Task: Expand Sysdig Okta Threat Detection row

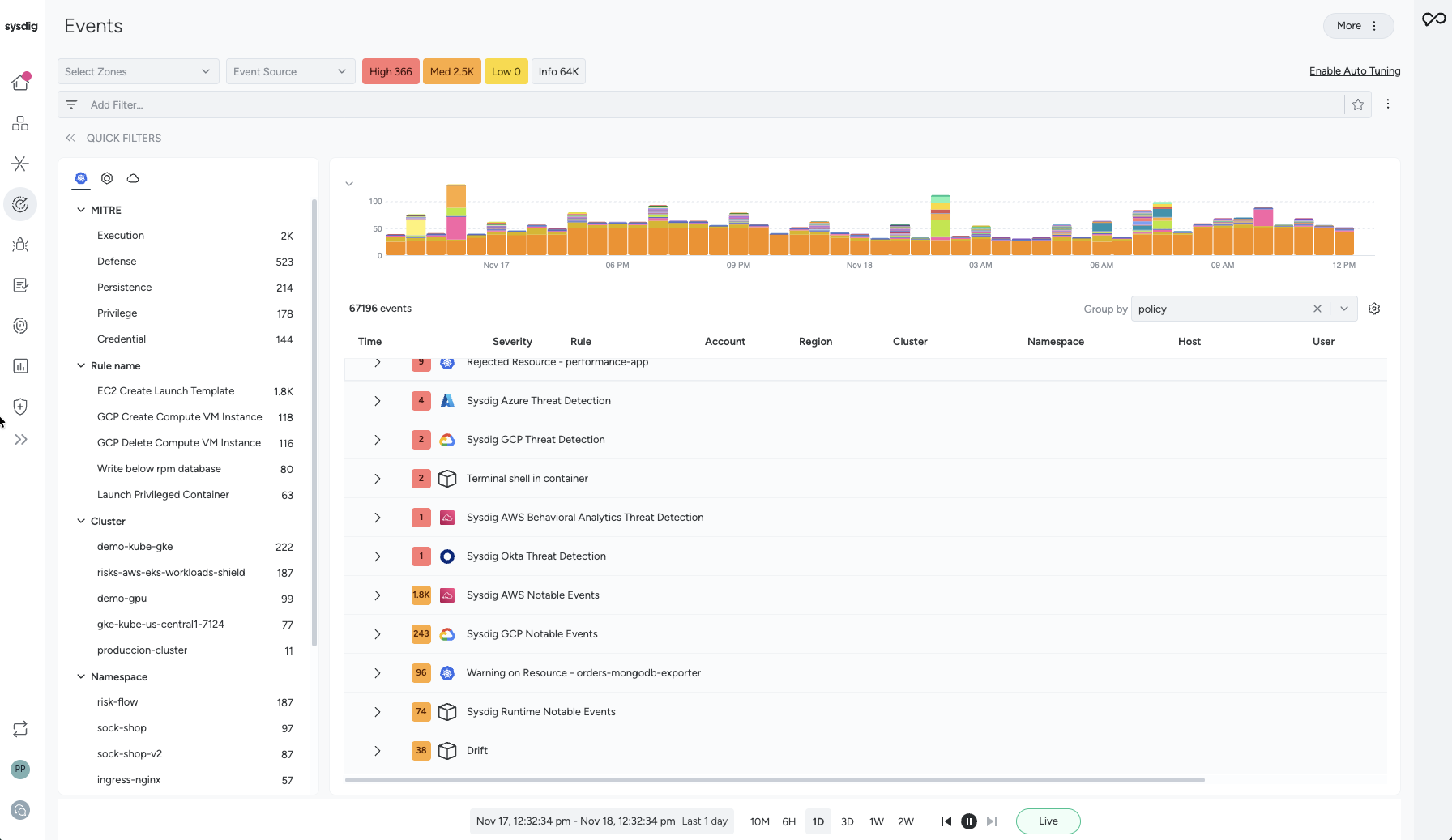Action: click(378, 556)
